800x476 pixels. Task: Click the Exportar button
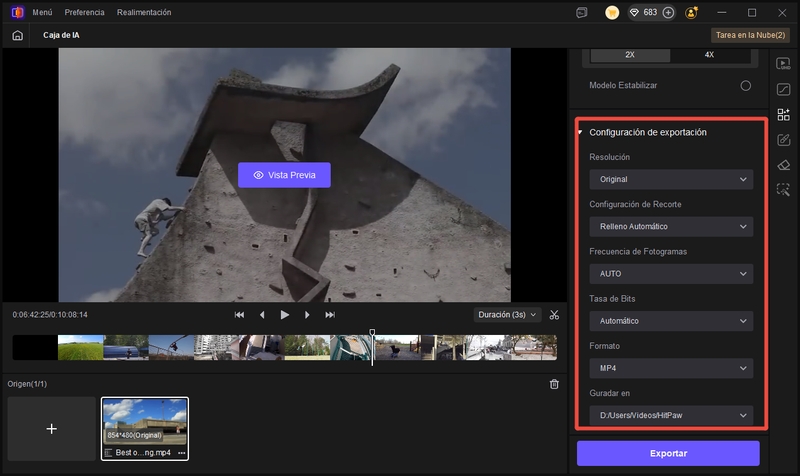(668, 453)
